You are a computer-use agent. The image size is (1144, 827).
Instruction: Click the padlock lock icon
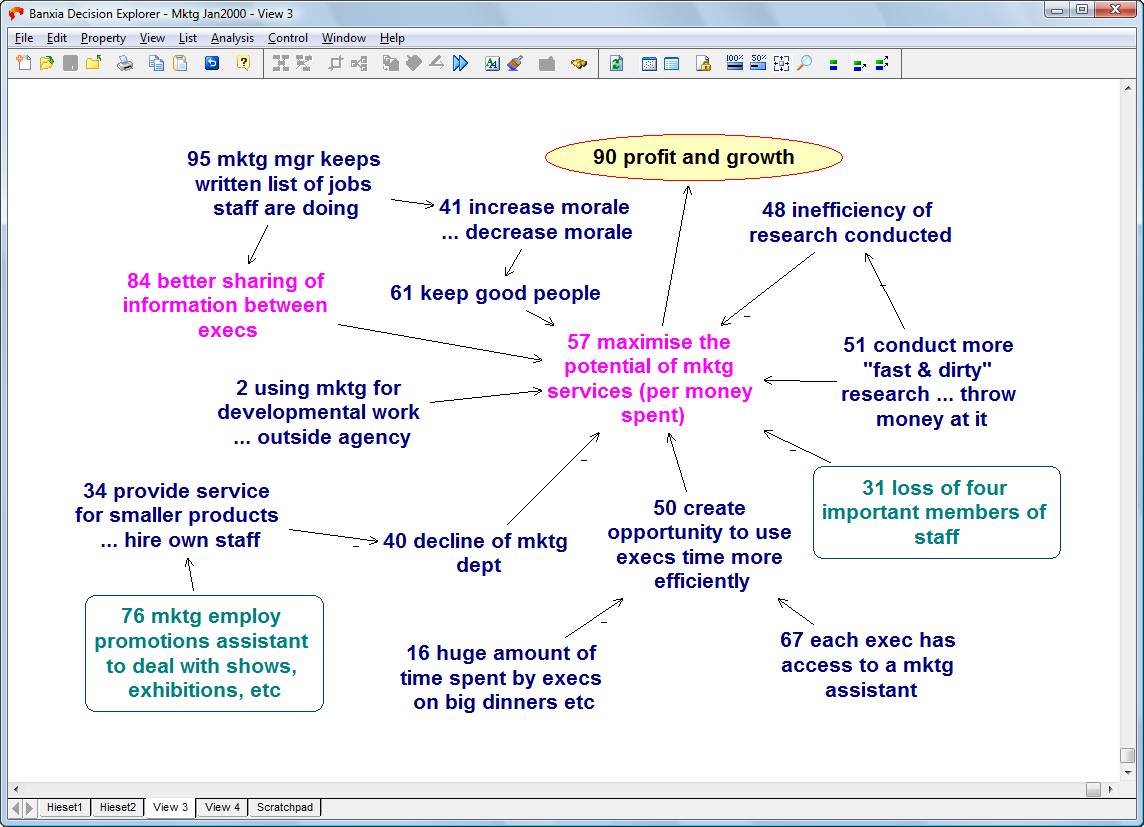point(703,63)
